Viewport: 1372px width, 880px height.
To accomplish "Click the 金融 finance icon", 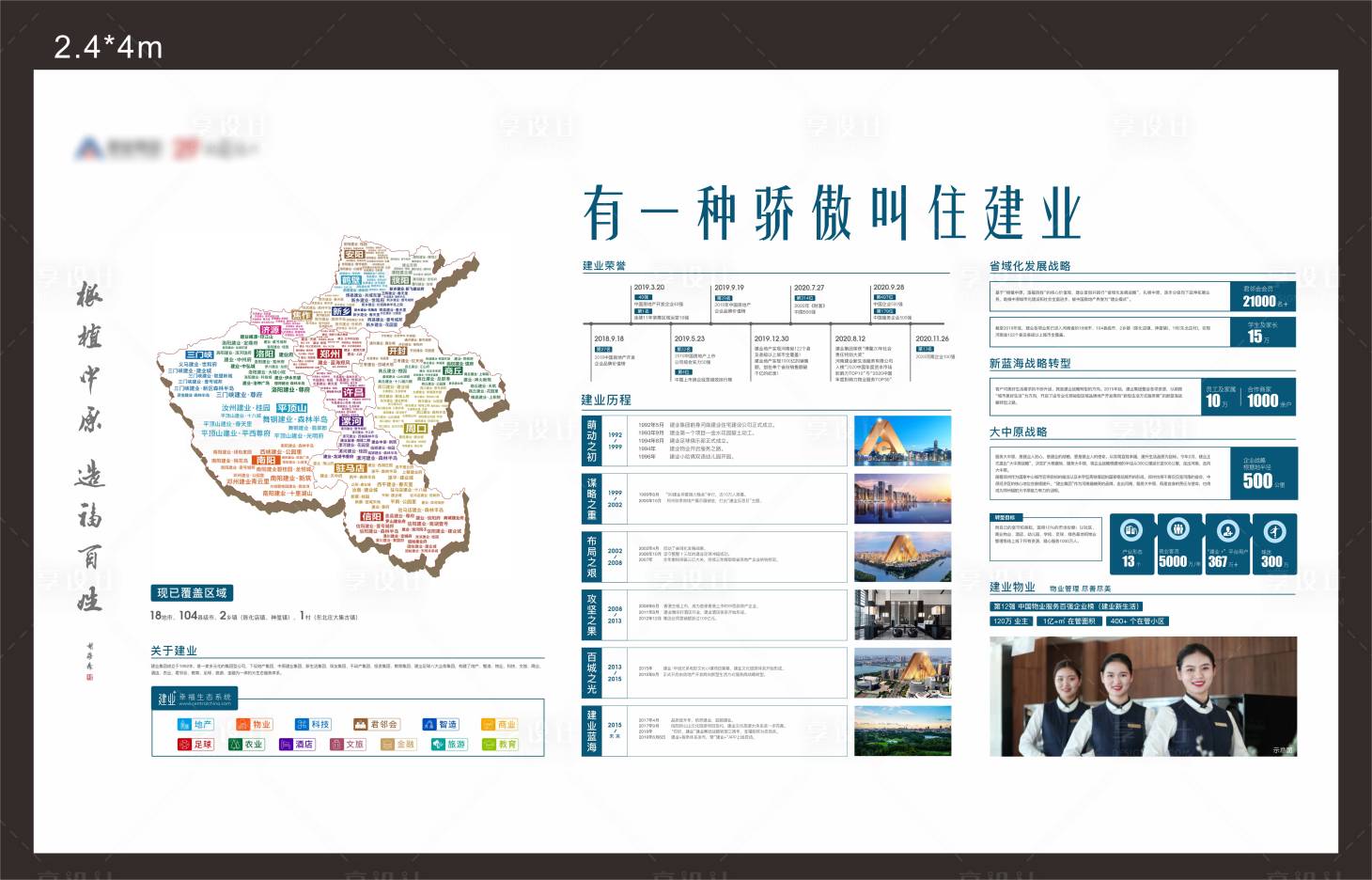I will 398,744.
